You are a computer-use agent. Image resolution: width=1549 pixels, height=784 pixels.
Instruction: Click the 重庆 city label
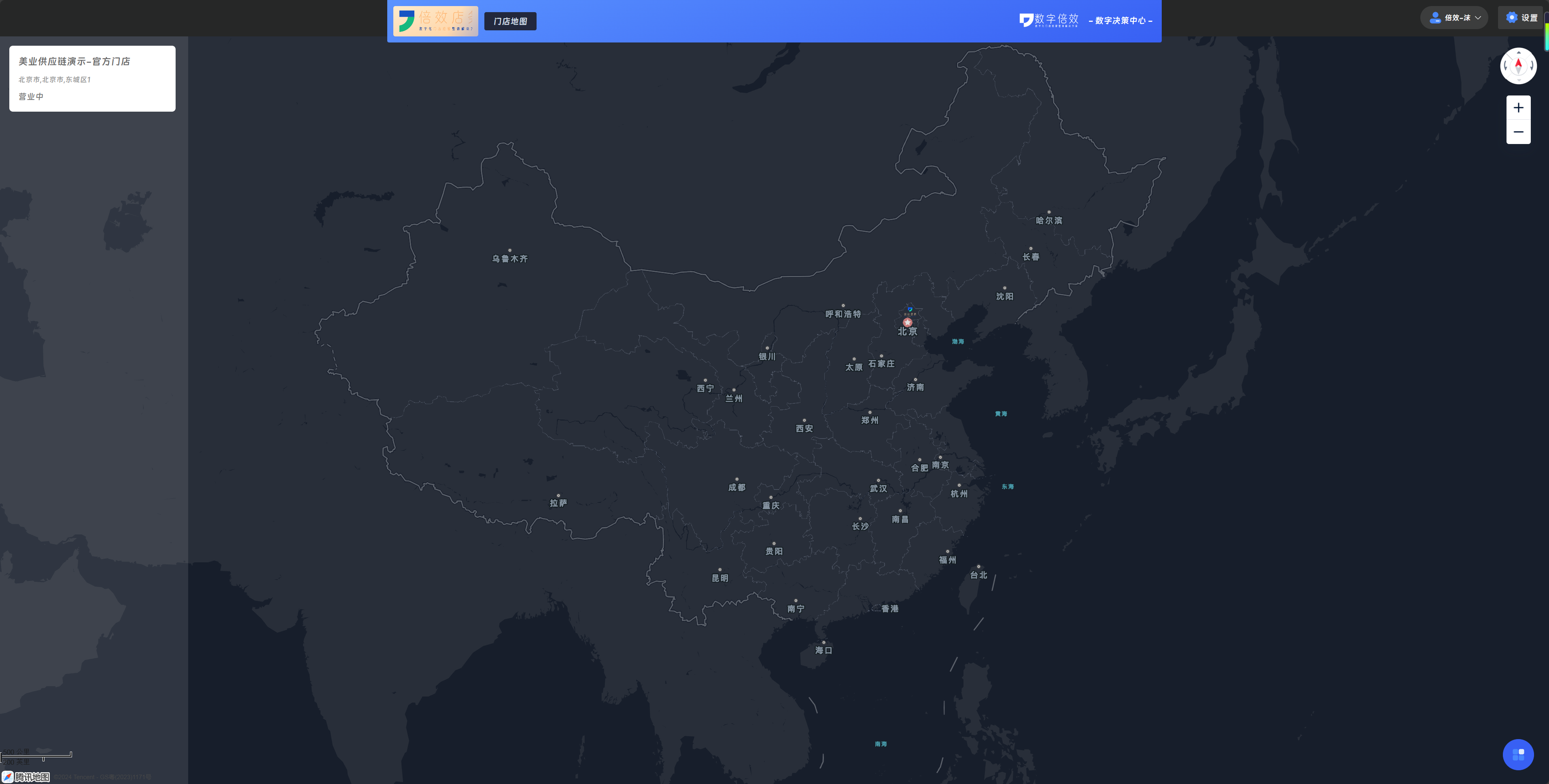[771, 506]
